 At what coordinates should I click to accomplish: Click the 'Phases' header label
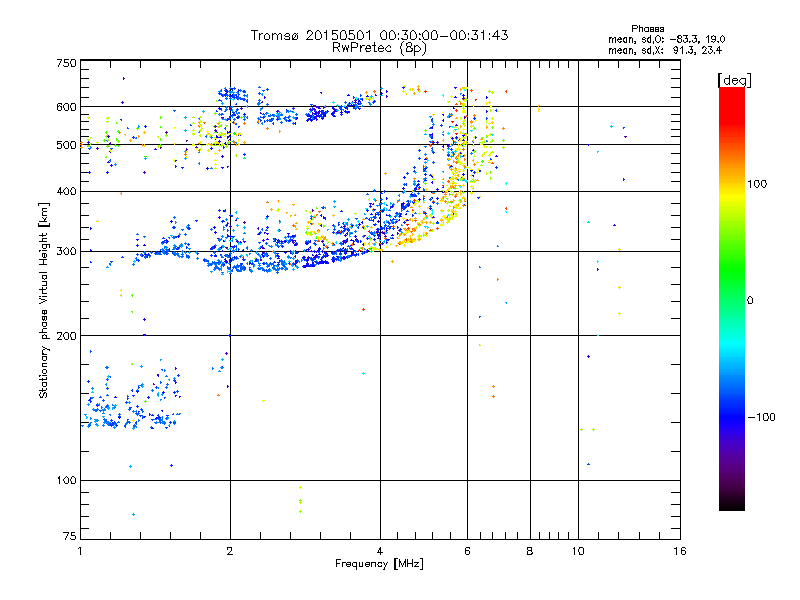click(647, 29)
